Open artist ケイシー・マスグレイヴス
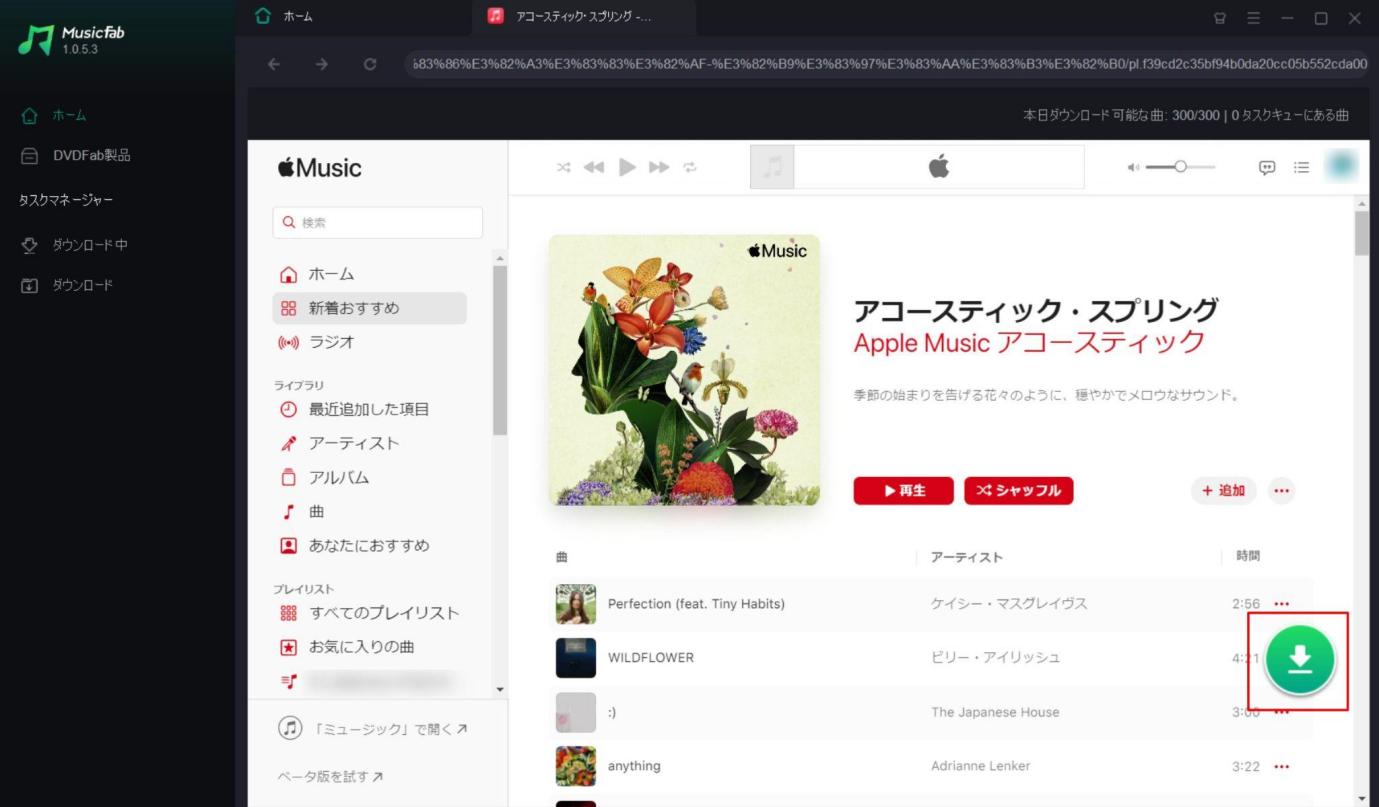The image size is (1379, 807). pyautogui.click(x=1008, y=604)
